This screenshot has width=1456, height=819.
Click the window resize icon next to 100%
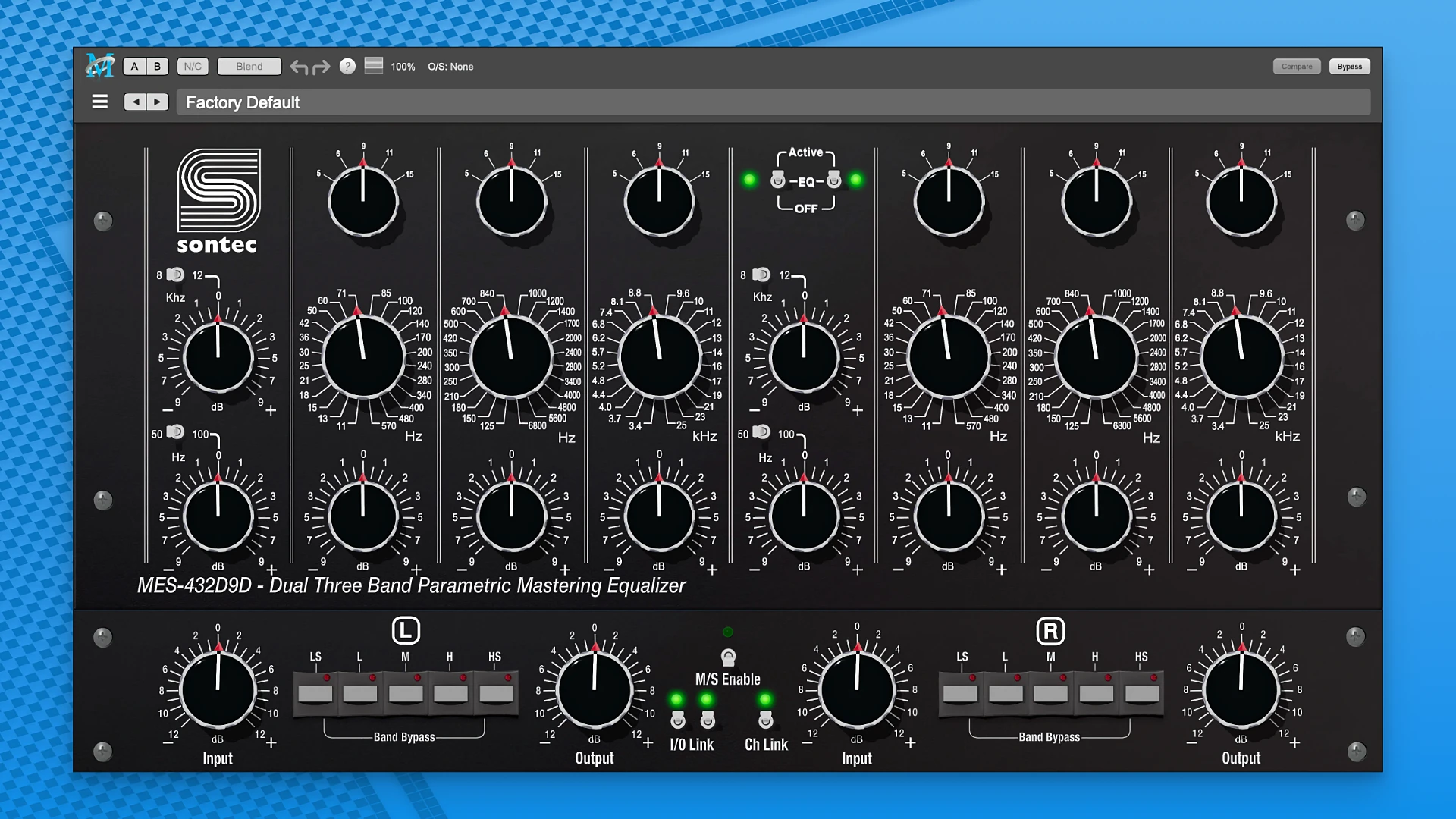pos(373,66)
